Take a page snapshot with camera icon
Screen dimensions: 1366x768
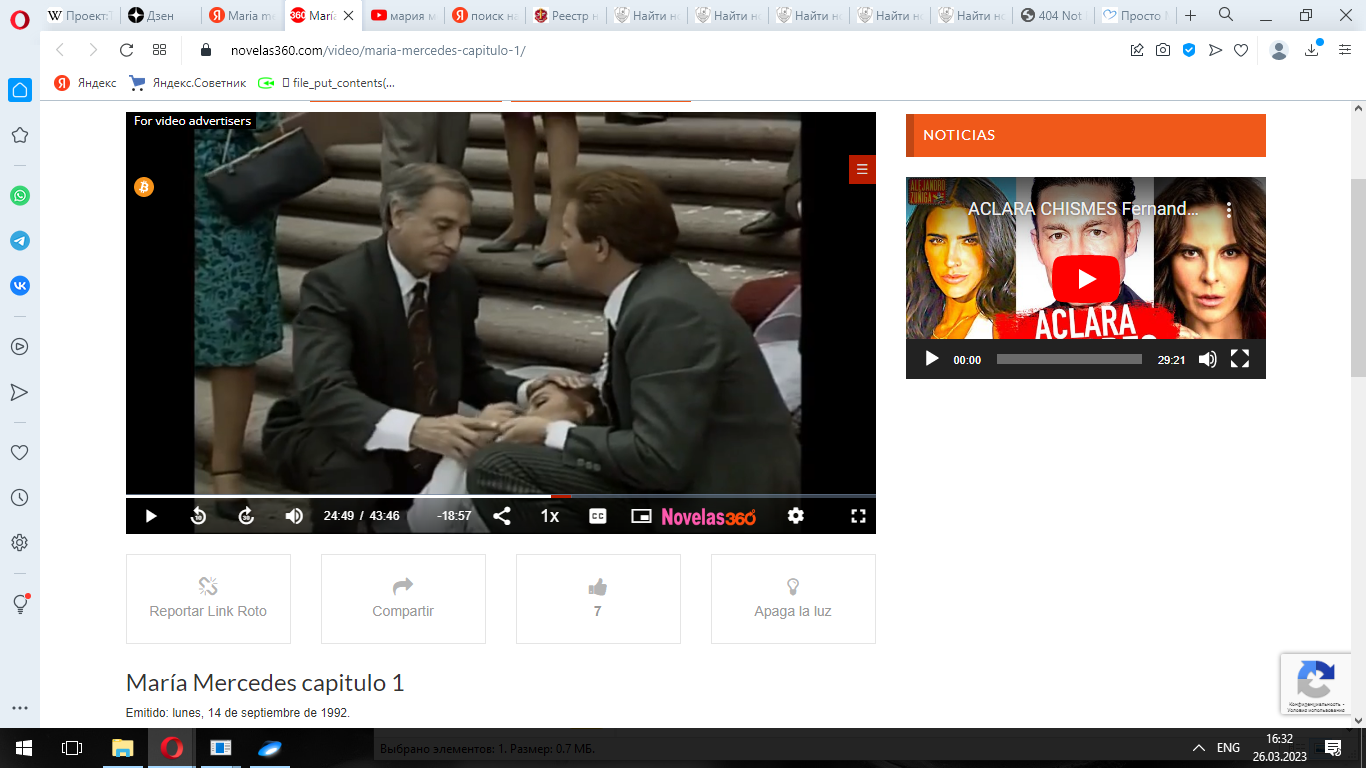coord(1163,50)
